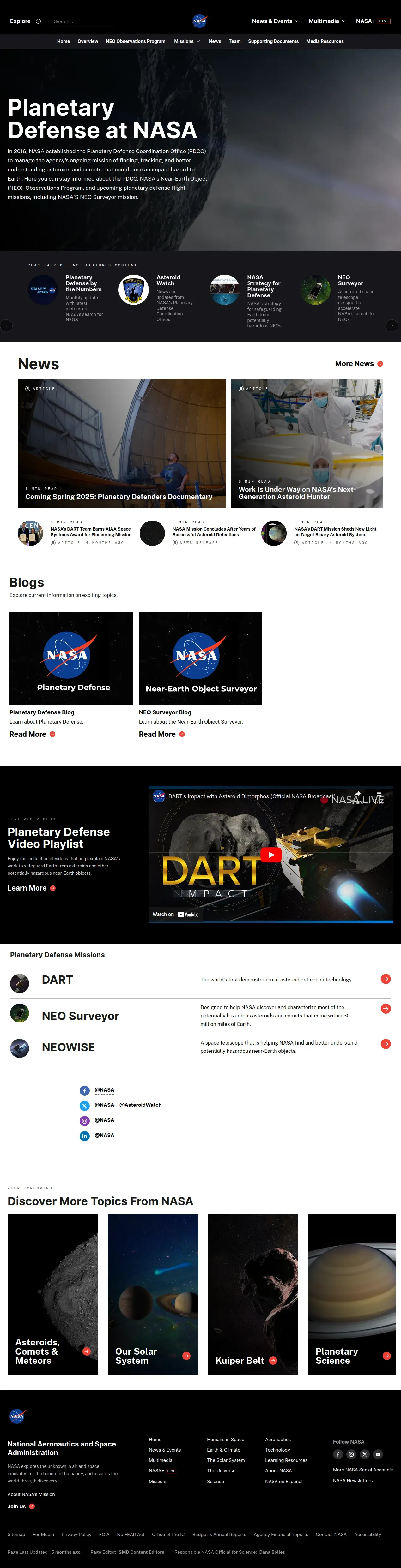401x1568 pixels.
Task: Click the NASA logo in the footer
Action: (17, 1416)
